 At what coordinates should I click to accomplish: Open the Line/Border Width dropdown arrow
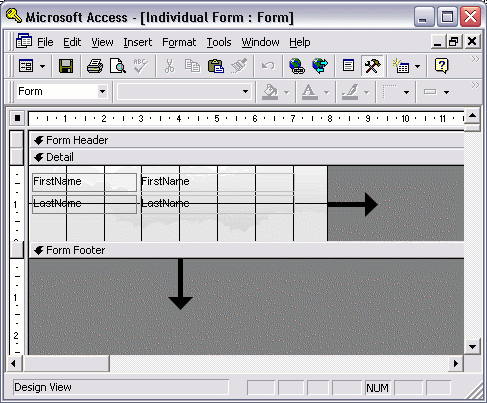406,92
